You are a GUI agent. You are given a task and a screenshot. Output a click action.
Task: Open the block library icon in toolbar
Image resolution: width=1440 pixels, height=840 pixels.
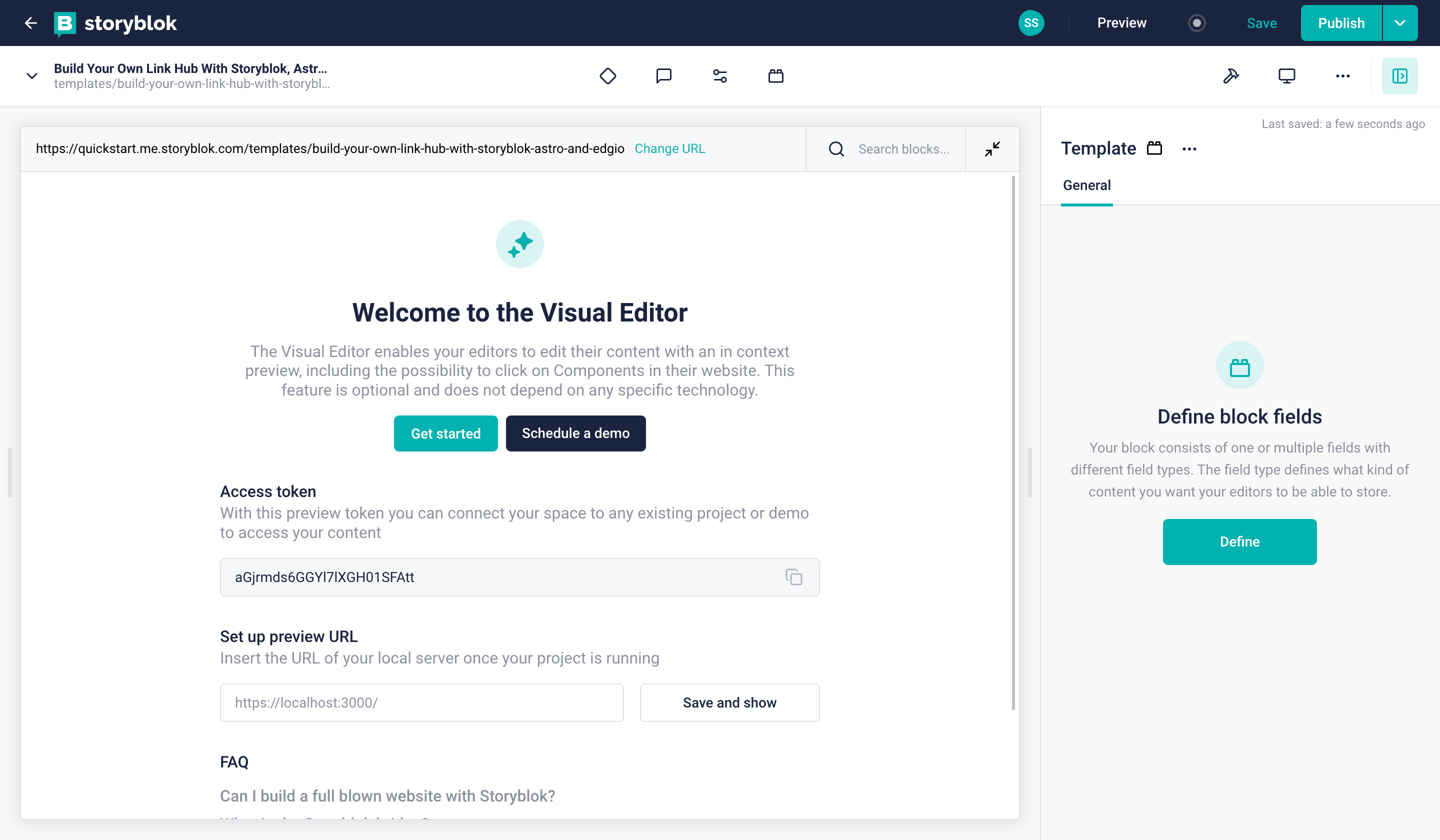click(775, 75)
